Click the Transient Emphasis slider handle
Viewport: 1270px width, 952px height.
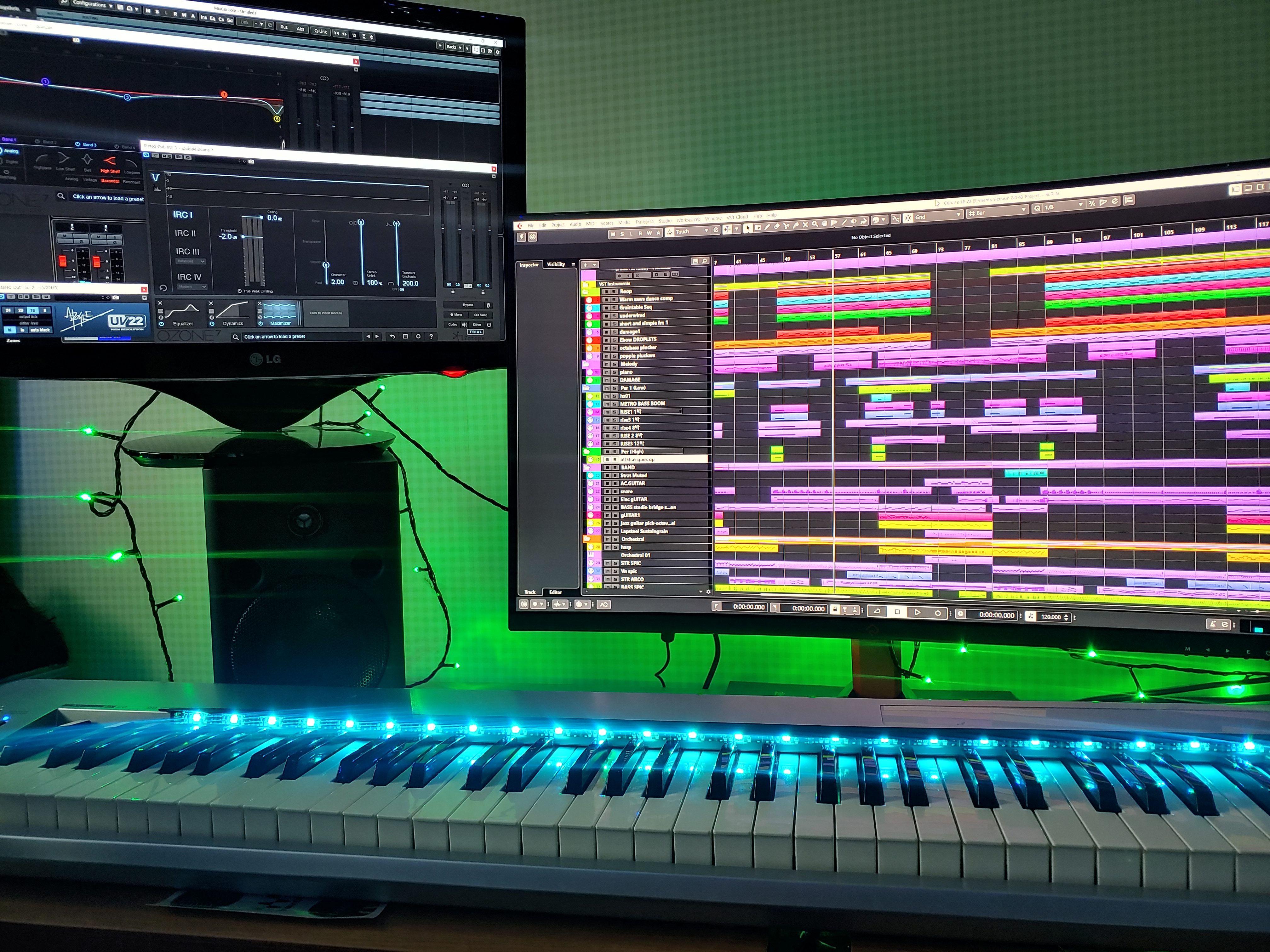pyautogui.click(x=397, y=224)
